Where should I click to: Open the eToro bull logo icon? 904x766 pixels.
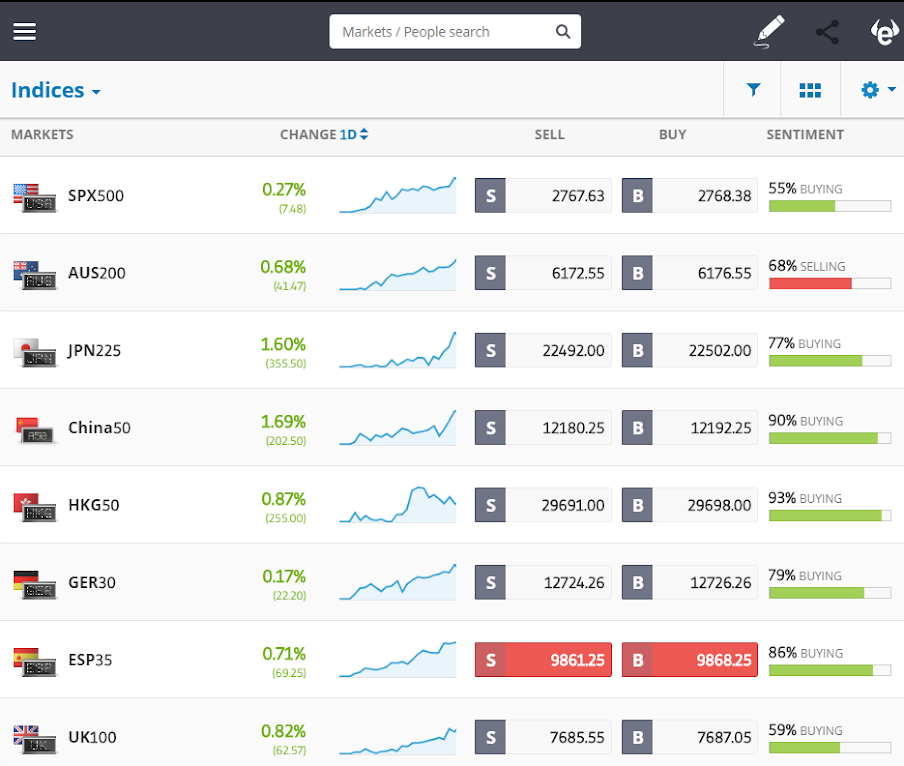coord(885,32)
